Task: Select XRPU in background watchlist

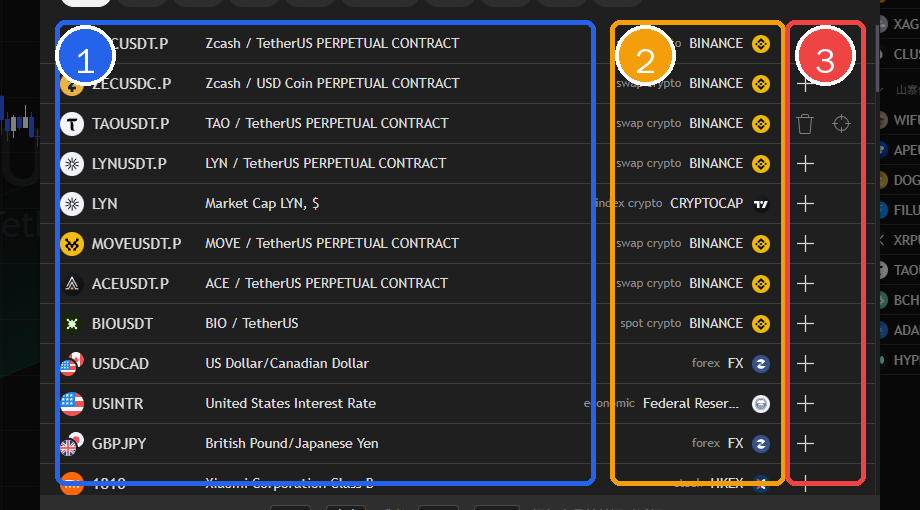Action: 906,241
